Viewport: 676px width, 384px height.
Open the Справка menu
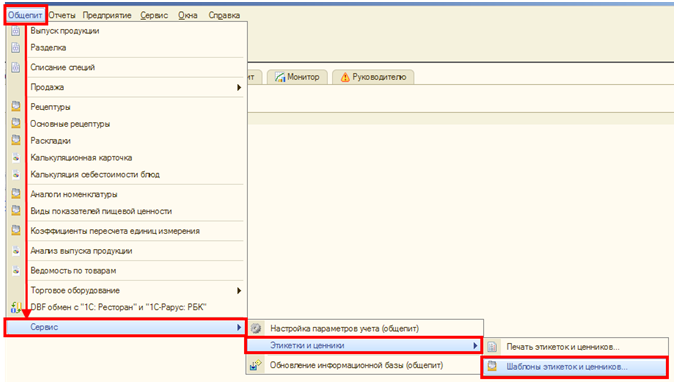224,15
